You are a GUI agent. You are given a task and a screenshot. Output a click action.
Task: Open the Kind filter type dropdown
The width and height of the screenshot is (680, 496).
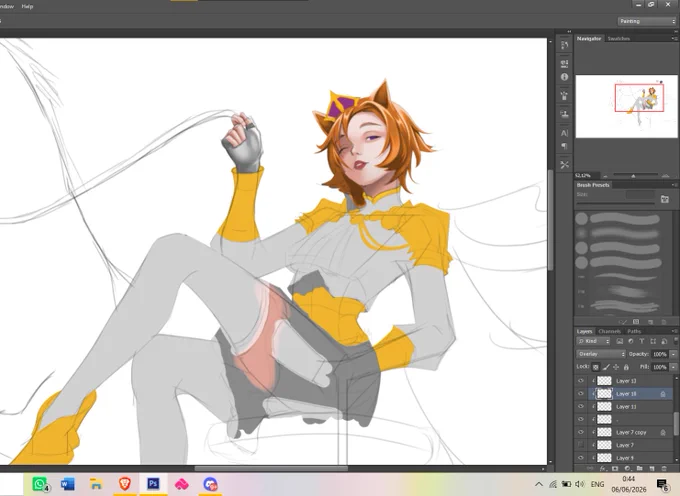click(593, 341)
